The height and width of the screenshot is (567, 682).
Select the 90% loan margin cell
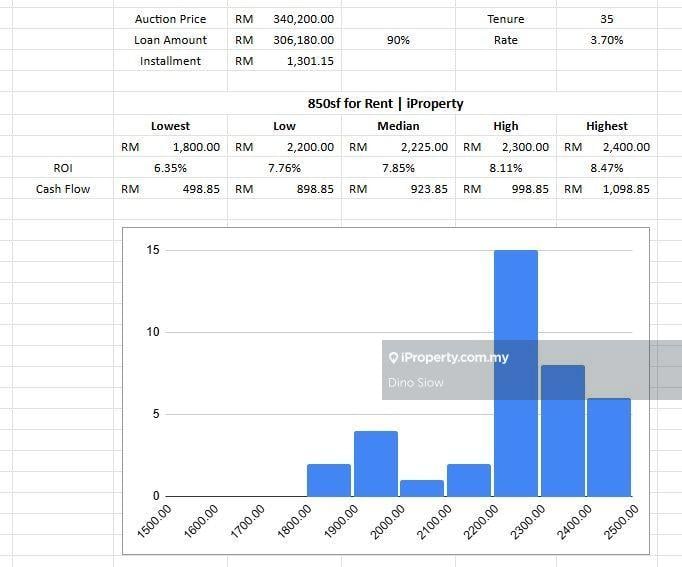point(397,40)
